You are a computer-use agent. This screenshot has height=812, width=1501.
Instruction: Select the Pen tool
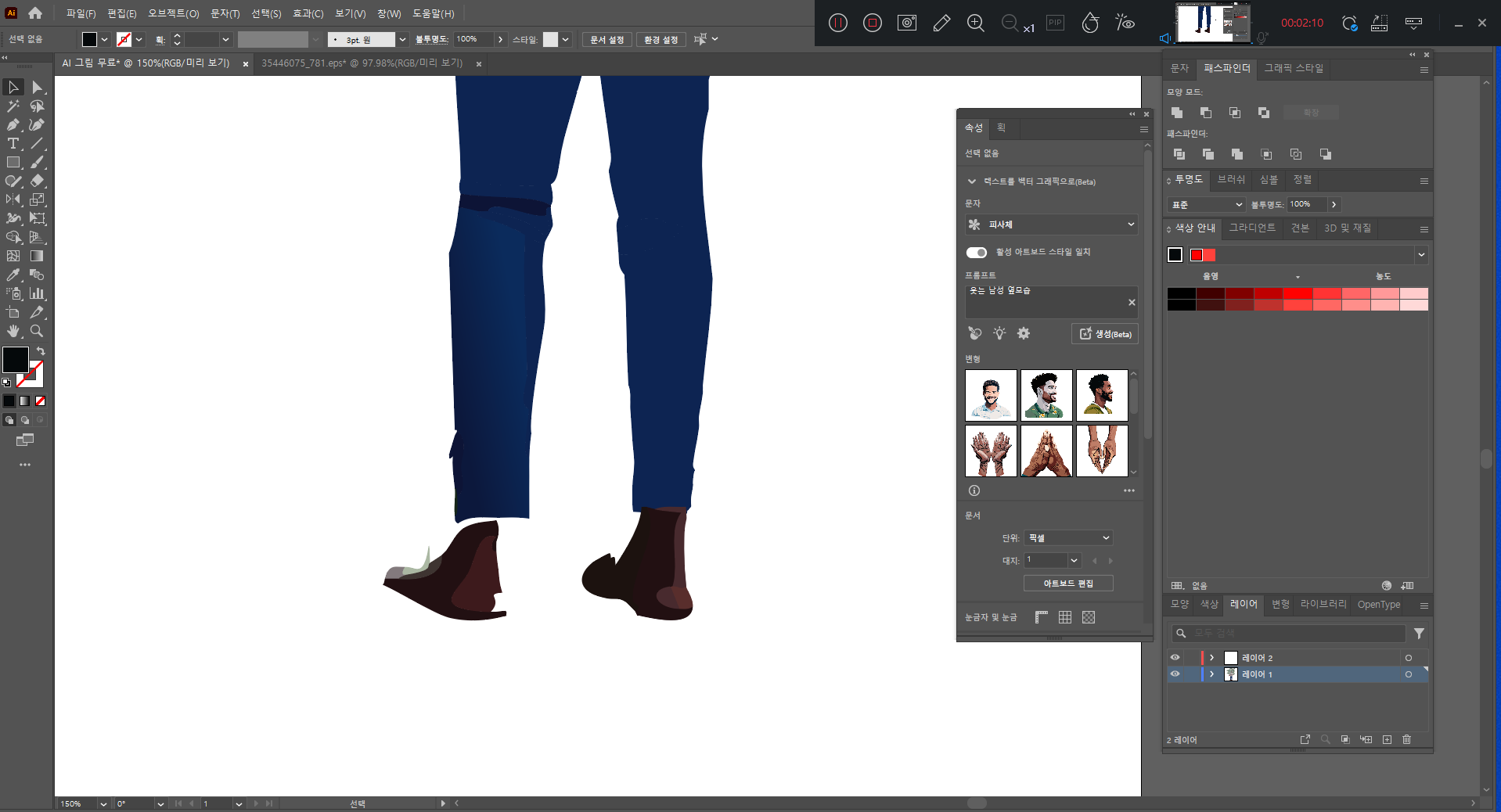click(x=13, y=125)
